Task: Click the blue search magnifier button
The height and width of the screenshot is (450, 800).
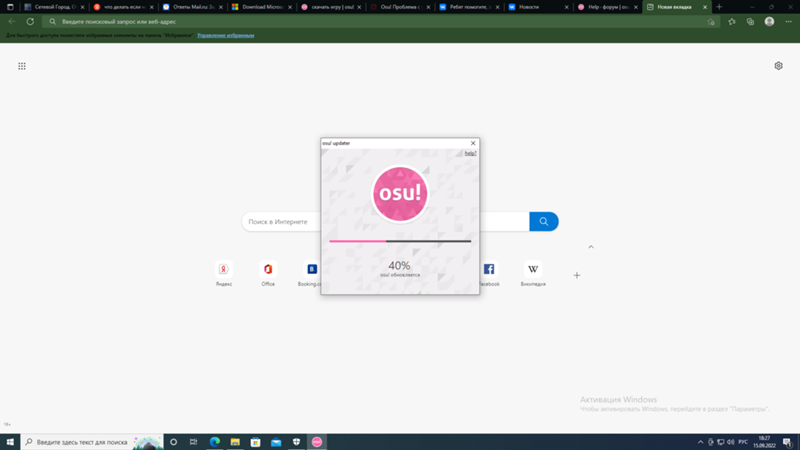Action: pyautogui.click(x=544, y=221)
